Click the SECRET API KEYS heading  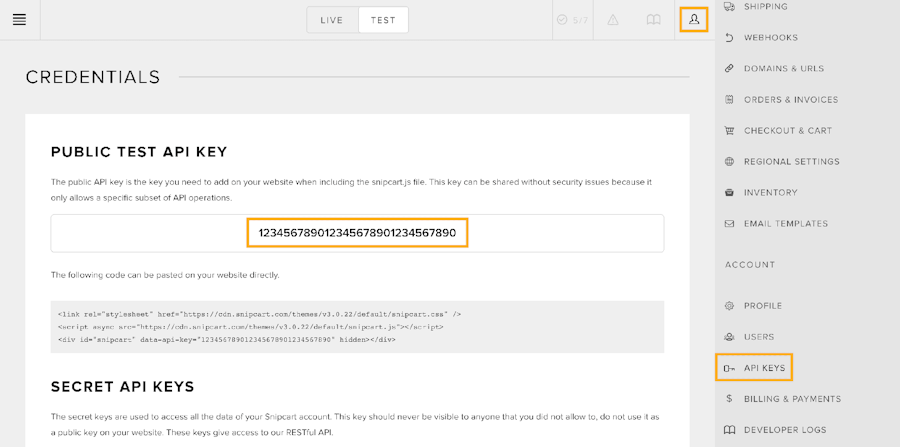click(123, 387)
